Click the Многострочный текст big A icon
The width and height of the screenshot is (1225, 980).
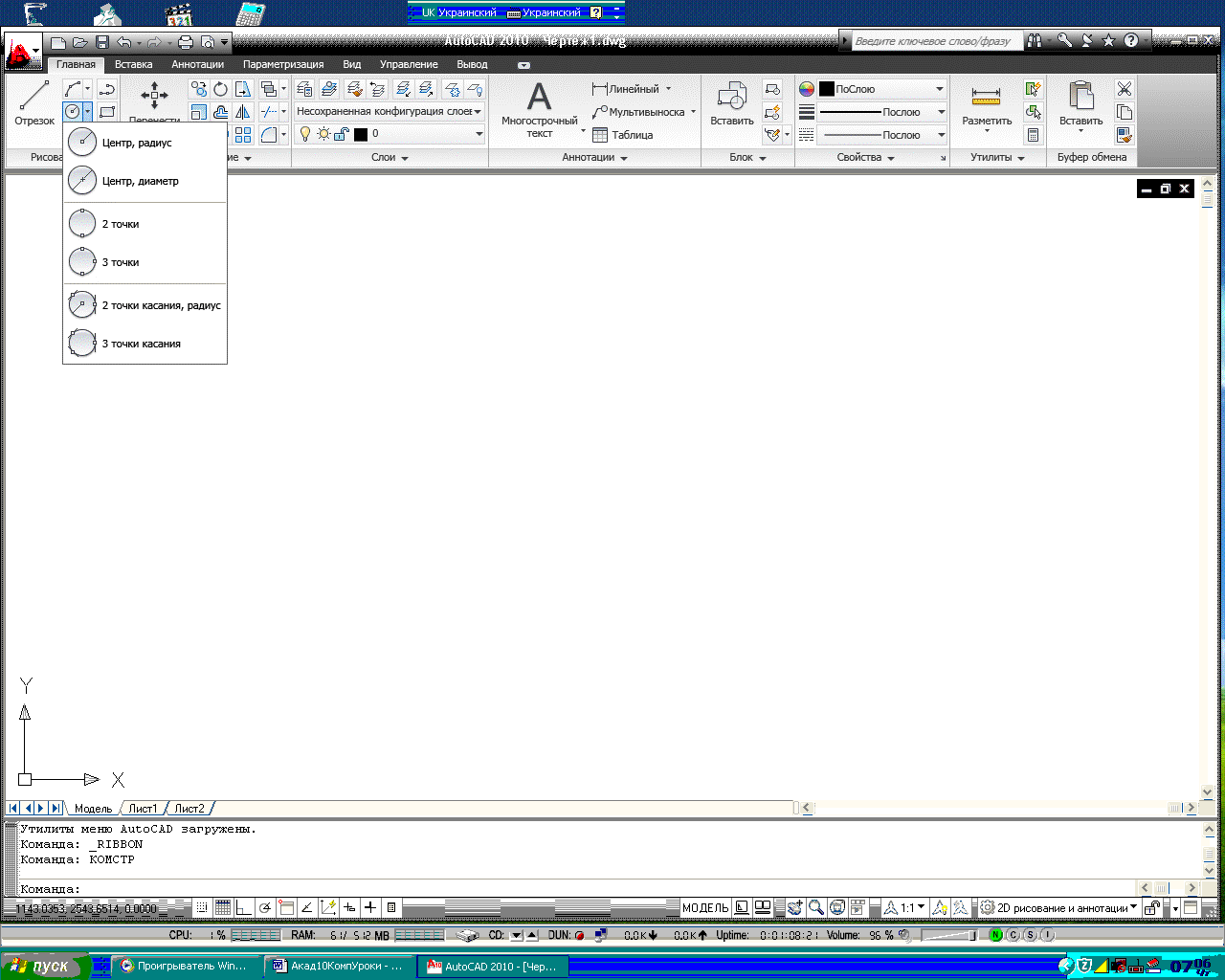coord(539,98)
